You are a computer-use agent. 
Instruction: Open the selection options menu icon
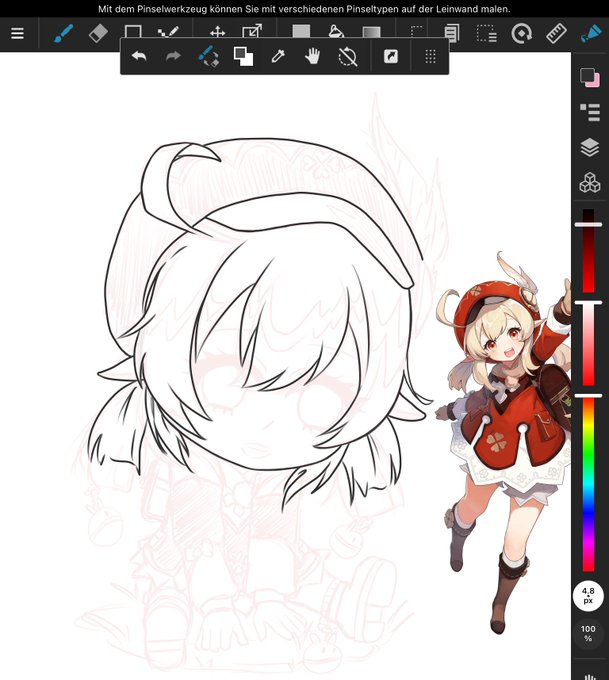click(486, 33)
